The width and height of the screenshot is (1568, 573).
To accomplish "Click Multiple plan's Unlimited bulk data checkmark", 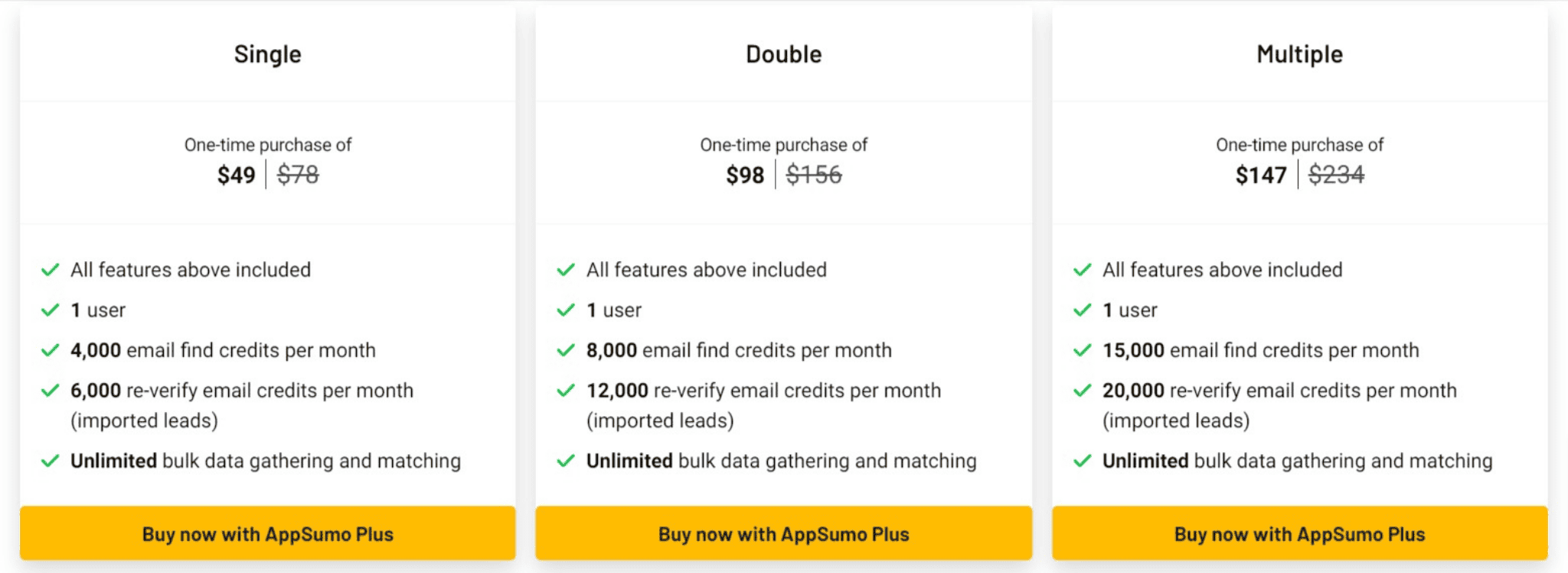I will point(1083,461).
